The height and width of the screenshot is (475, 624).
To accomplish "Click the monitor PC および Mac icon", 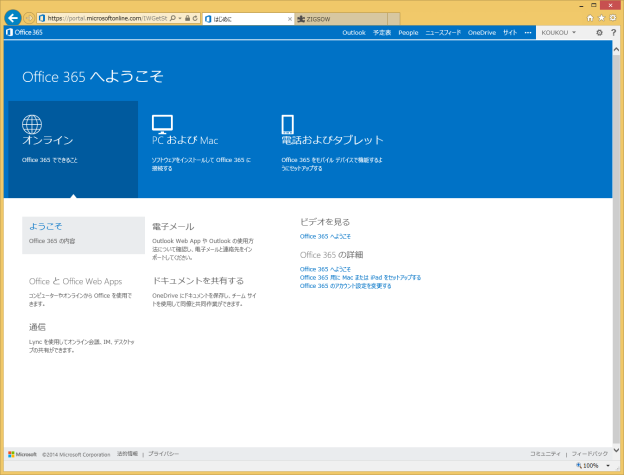I will point(162,125).
